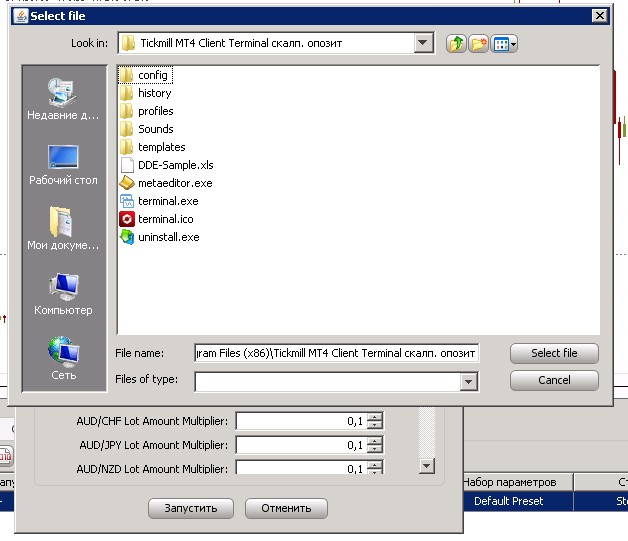Click the parameters list scroll down arrow
Screen dimensions: 628x541
pos(427,466)
